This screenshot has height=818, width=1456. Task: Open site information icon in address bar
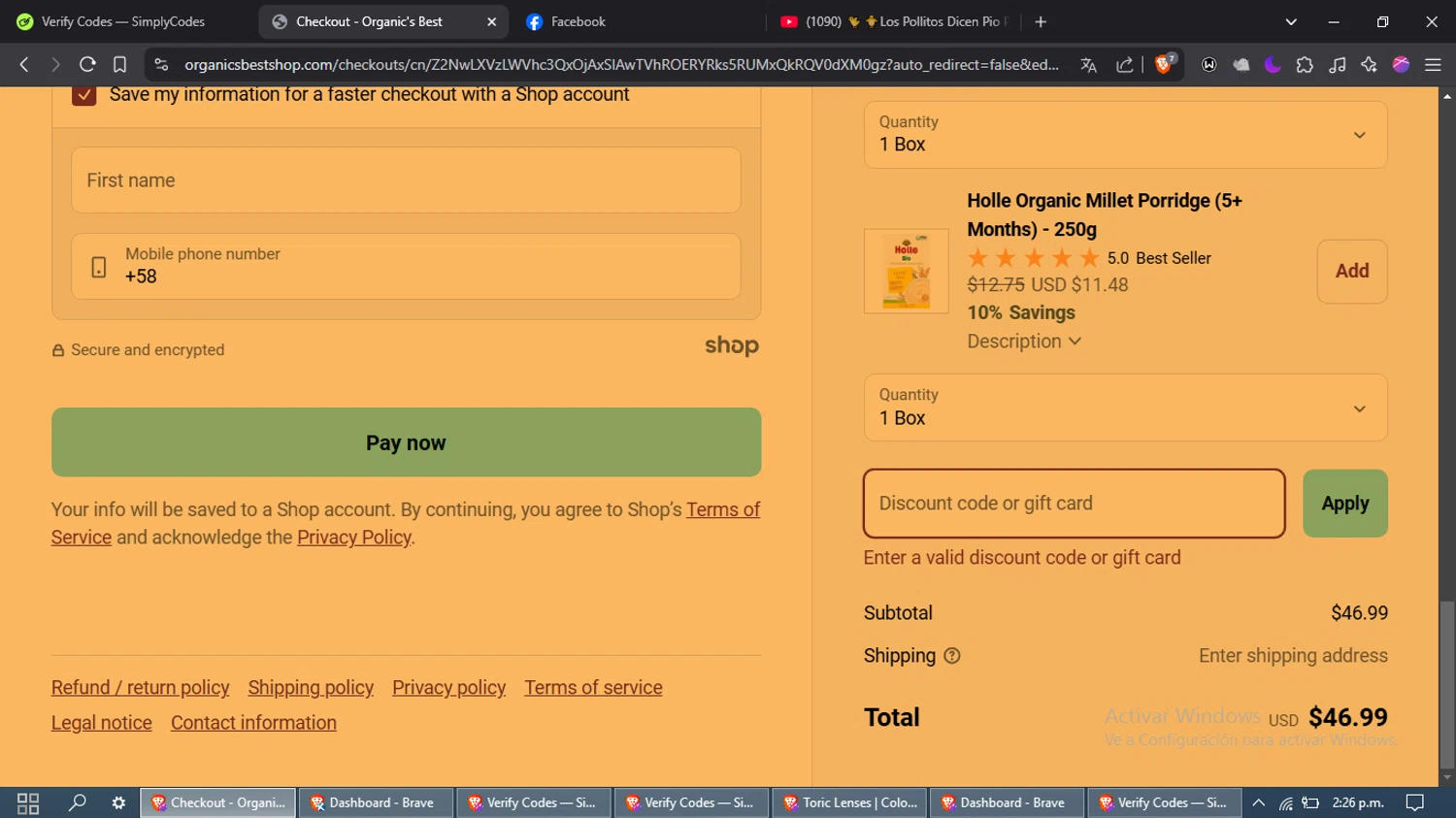[161, 65]
